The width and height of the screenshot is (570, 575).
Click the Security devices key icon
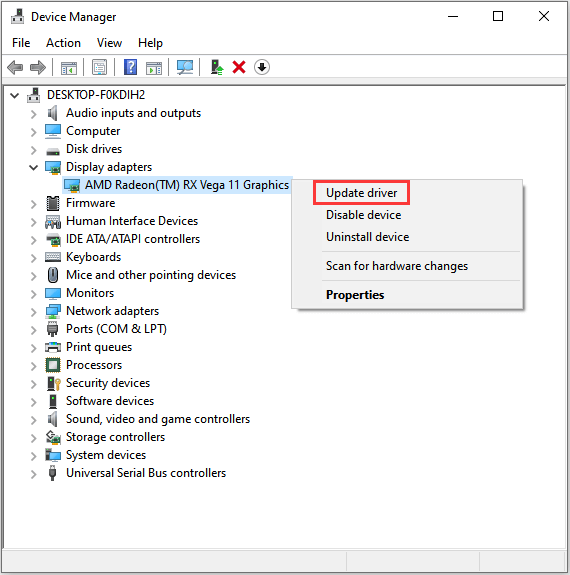[x=54, y=383]
